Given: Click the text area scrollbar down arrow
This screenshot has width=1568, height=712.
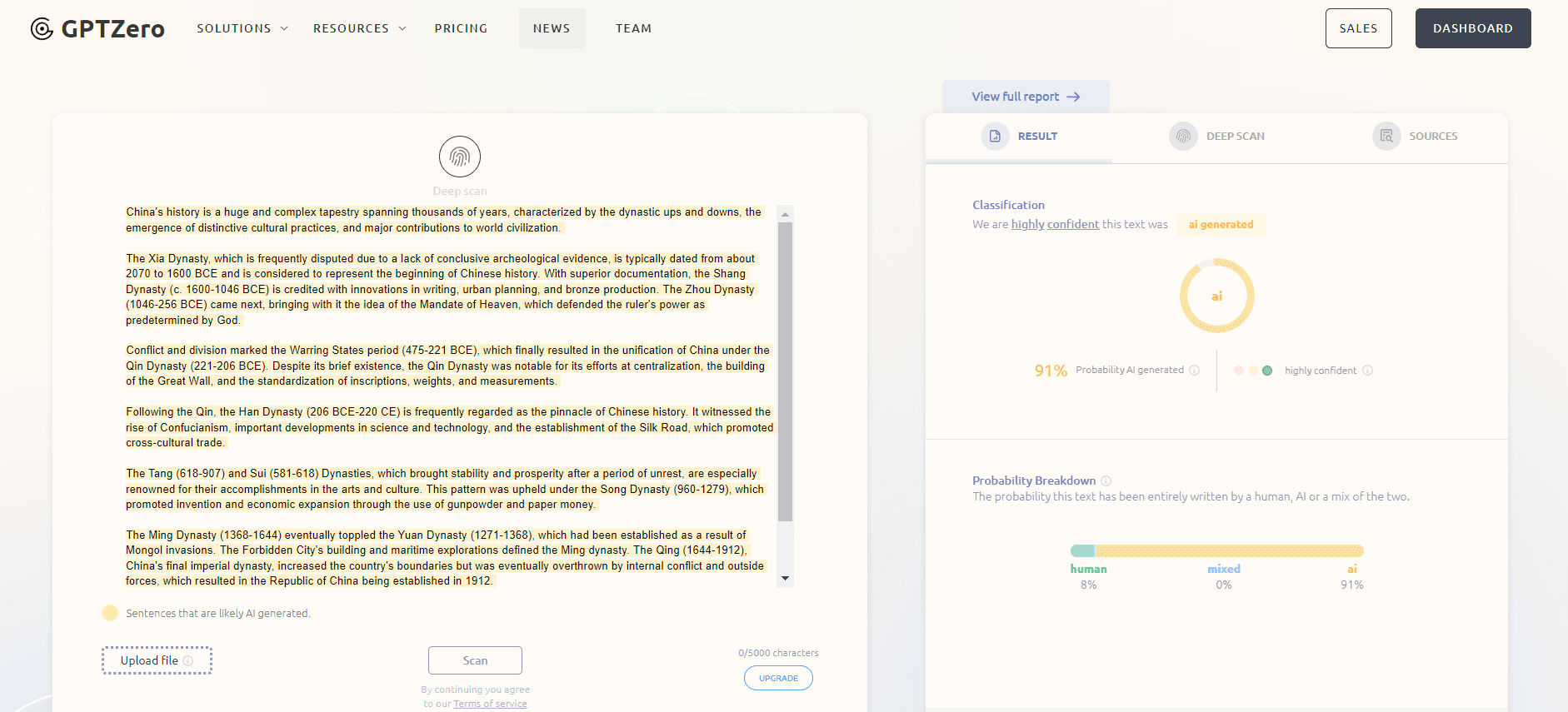Looking at the screenshot, I should (x=785, y=578).
